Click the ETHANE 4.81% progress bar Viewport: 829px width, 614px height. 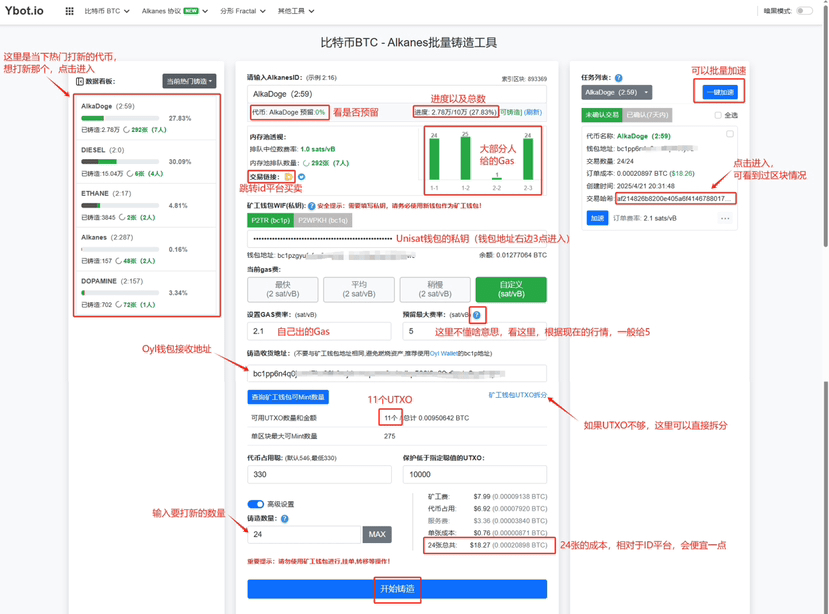pyautogui.click(x=120, y=206)
